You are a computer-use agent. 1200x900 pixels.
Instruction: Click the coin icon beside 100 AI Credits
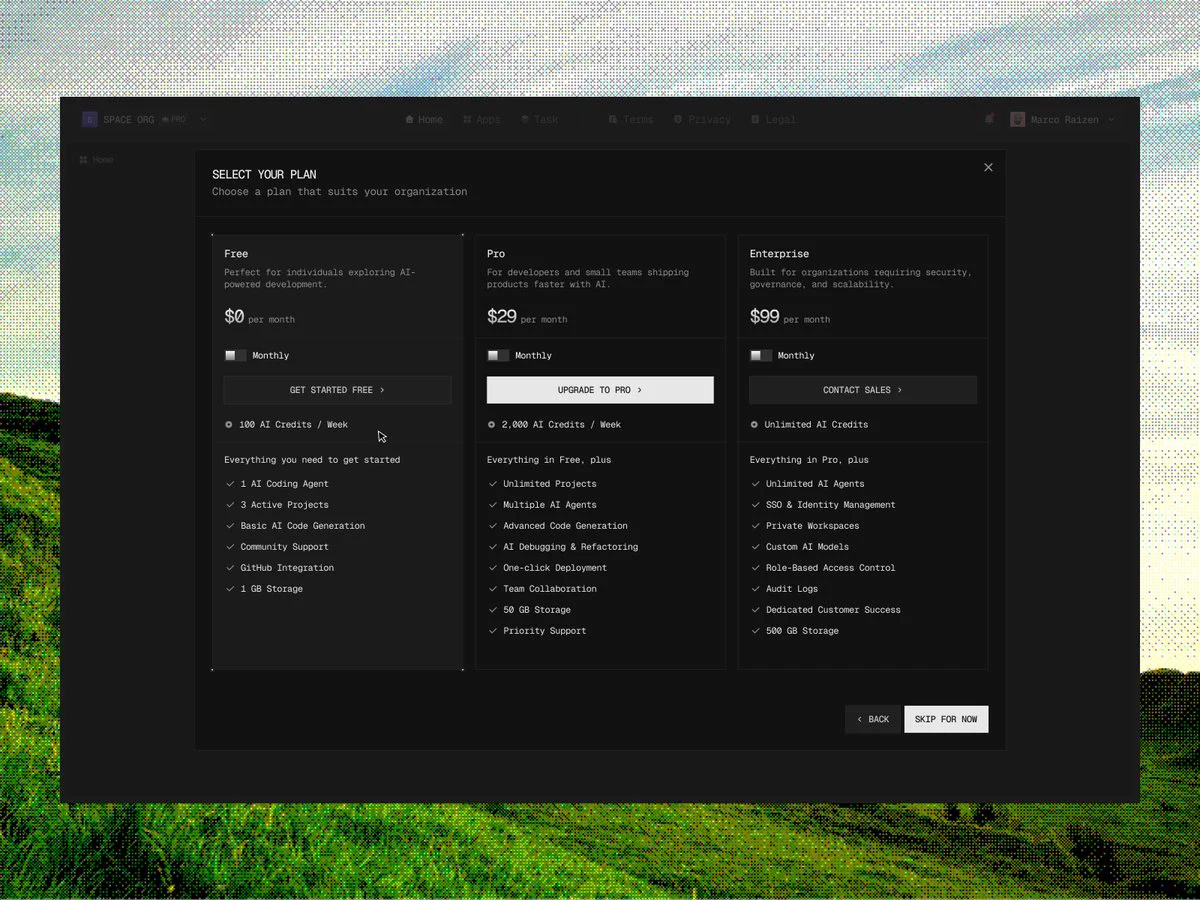coord(229,425)
